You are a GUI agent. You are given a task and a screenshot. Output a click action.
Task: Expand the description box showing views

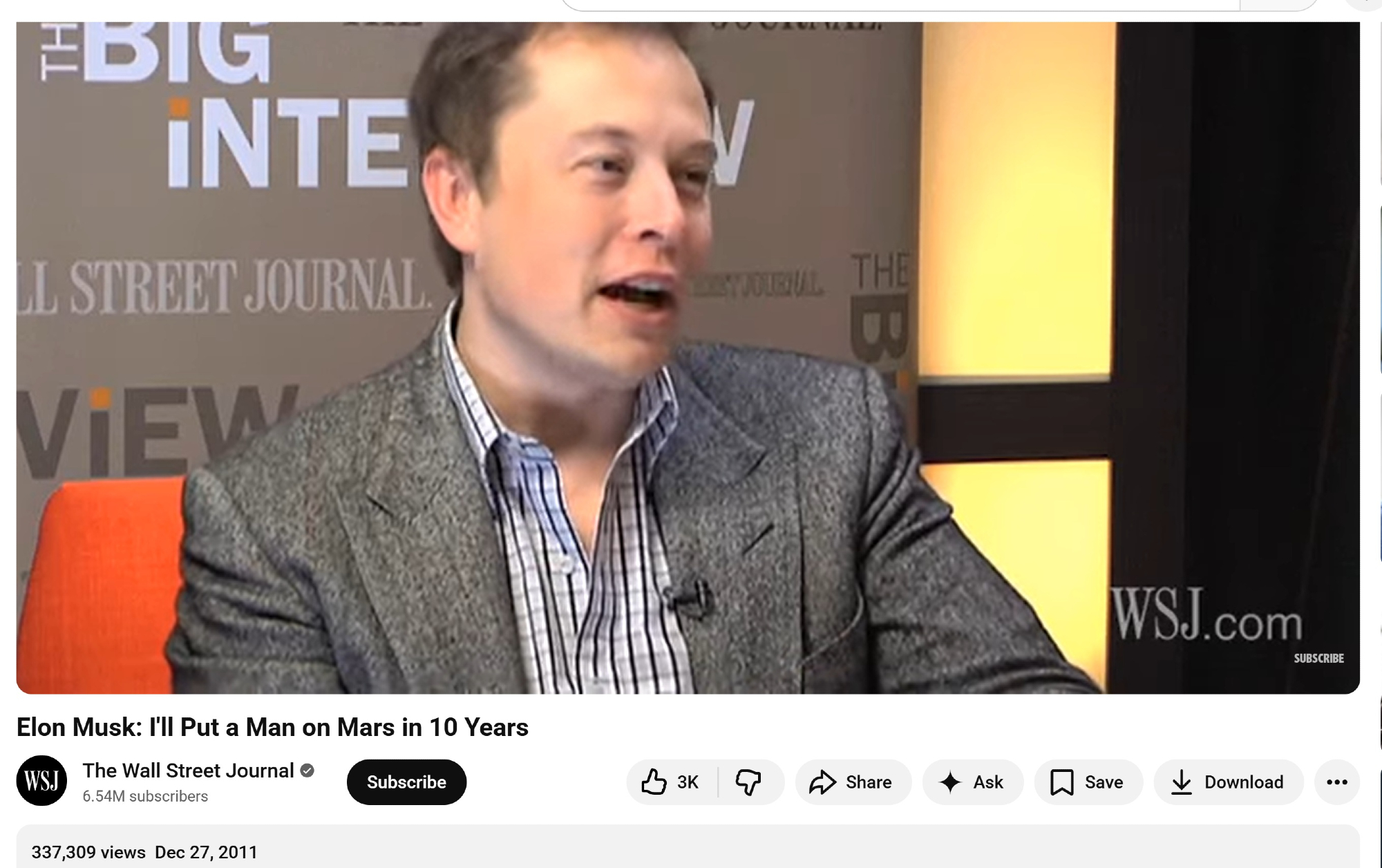[688, 847]
